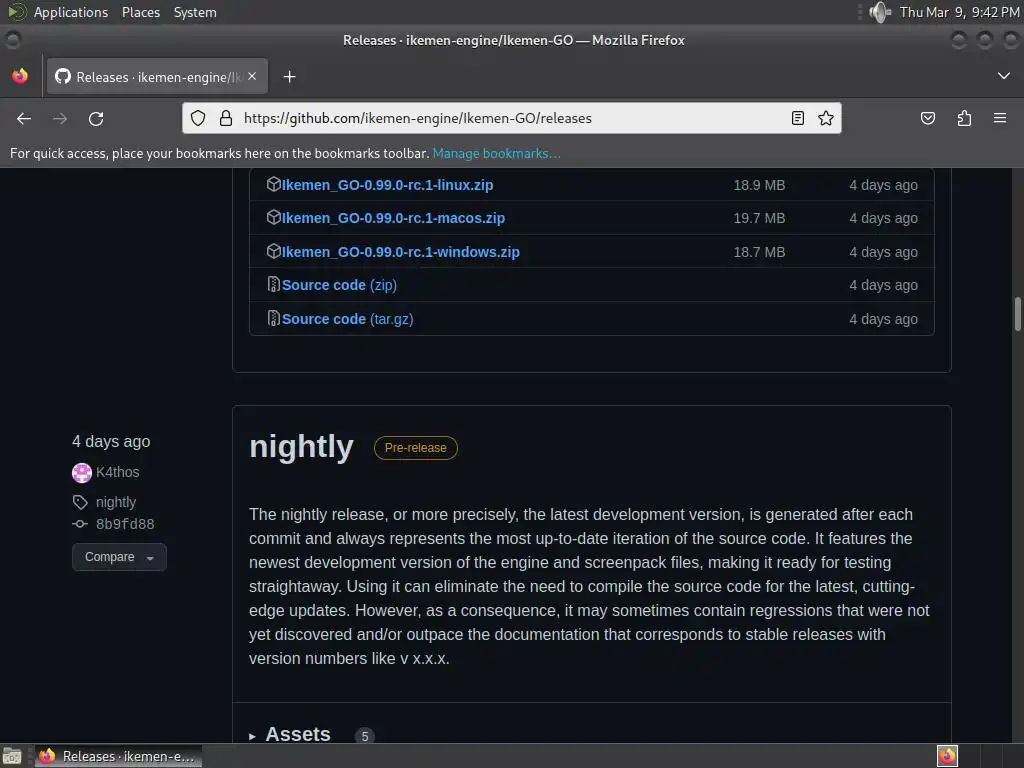The image size is (1024, 768).
Task: Click the show desktop icon in bottom panel
Action: (x=12, y=756)
